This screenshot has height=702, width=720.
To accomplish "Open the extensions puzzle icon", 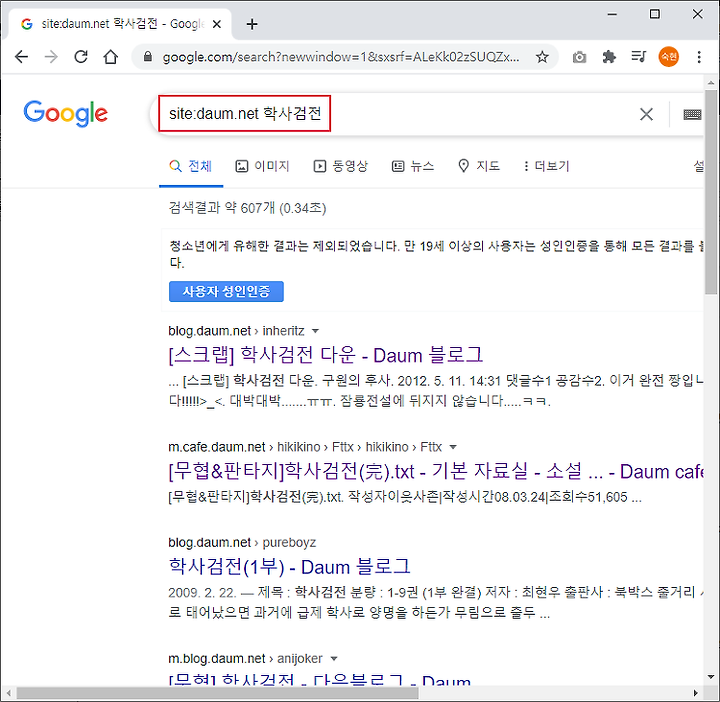I will point(609,57).
